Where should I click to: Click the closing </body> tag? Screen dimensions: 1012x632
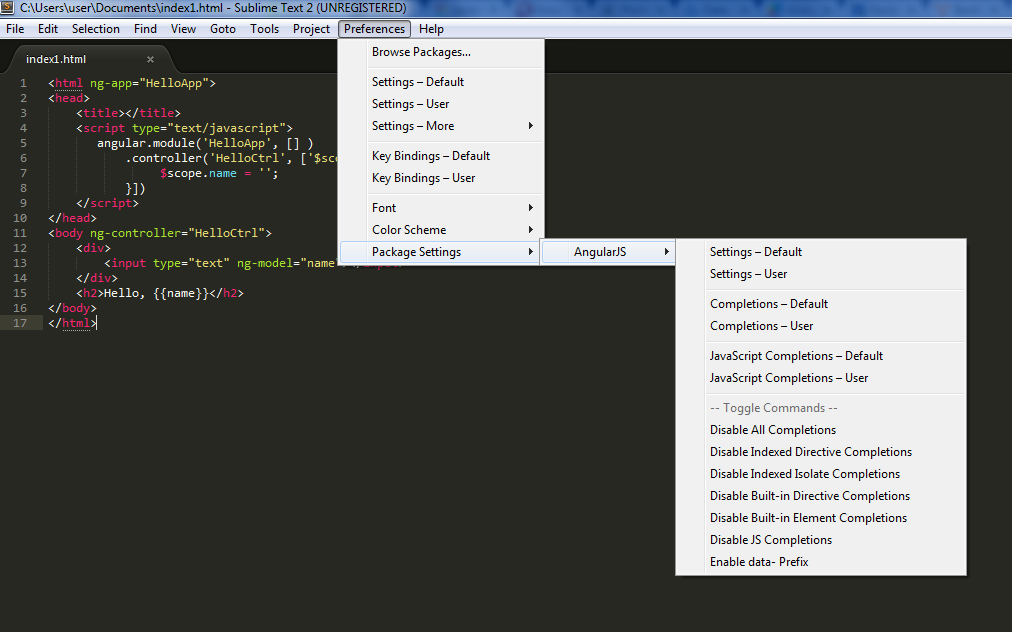tap(72, 308)
